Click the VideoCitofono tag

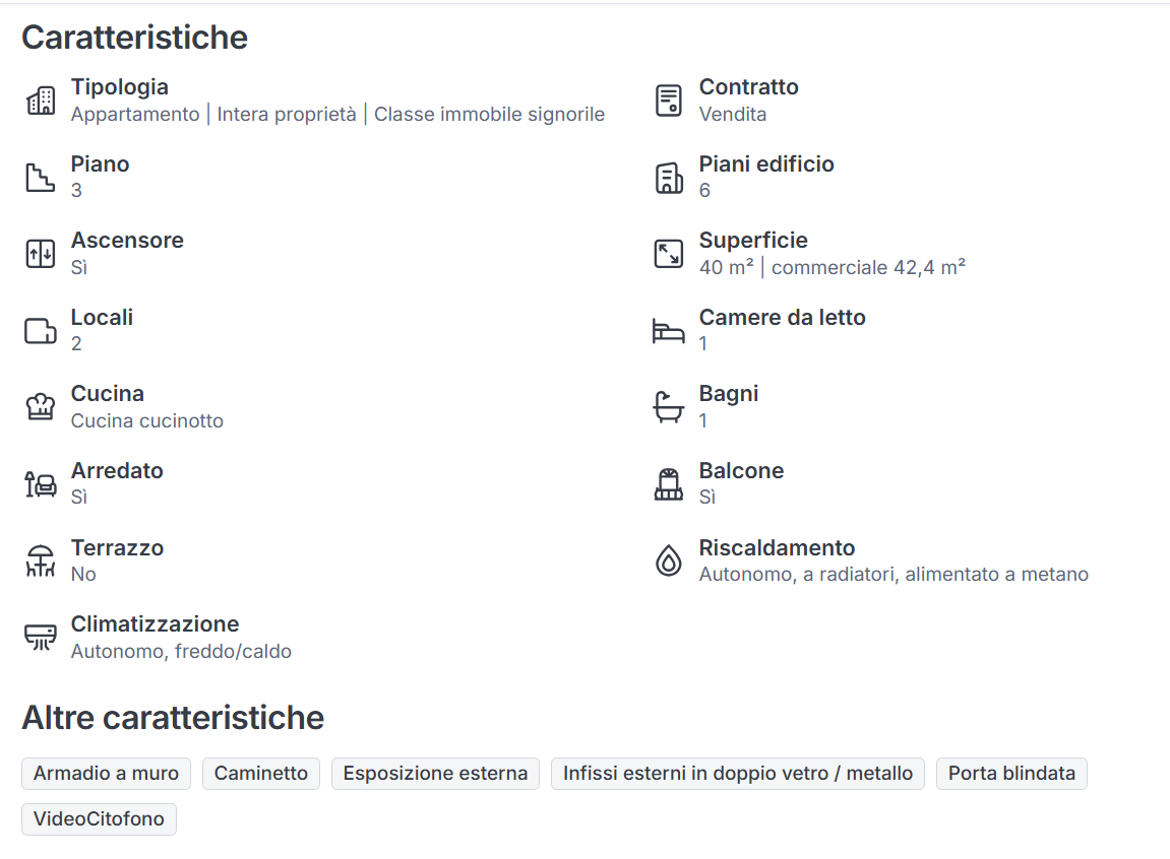pos(99,819)
